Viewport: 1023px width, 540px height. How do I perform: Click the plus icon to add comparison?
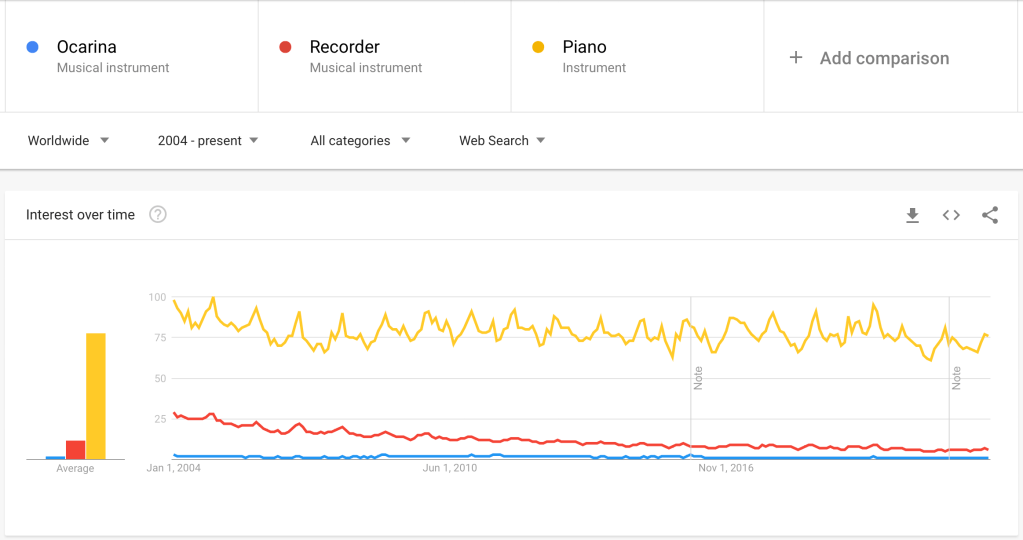796,58
